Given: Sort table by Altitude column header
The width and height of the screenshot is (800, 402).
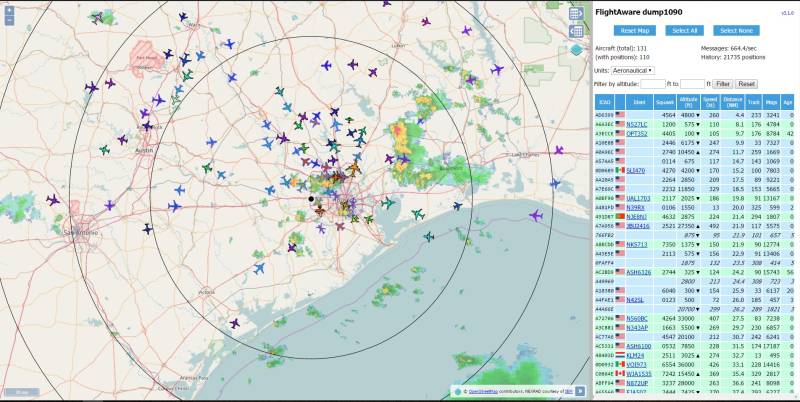Looking at the screenshot, I should (687, 102).
